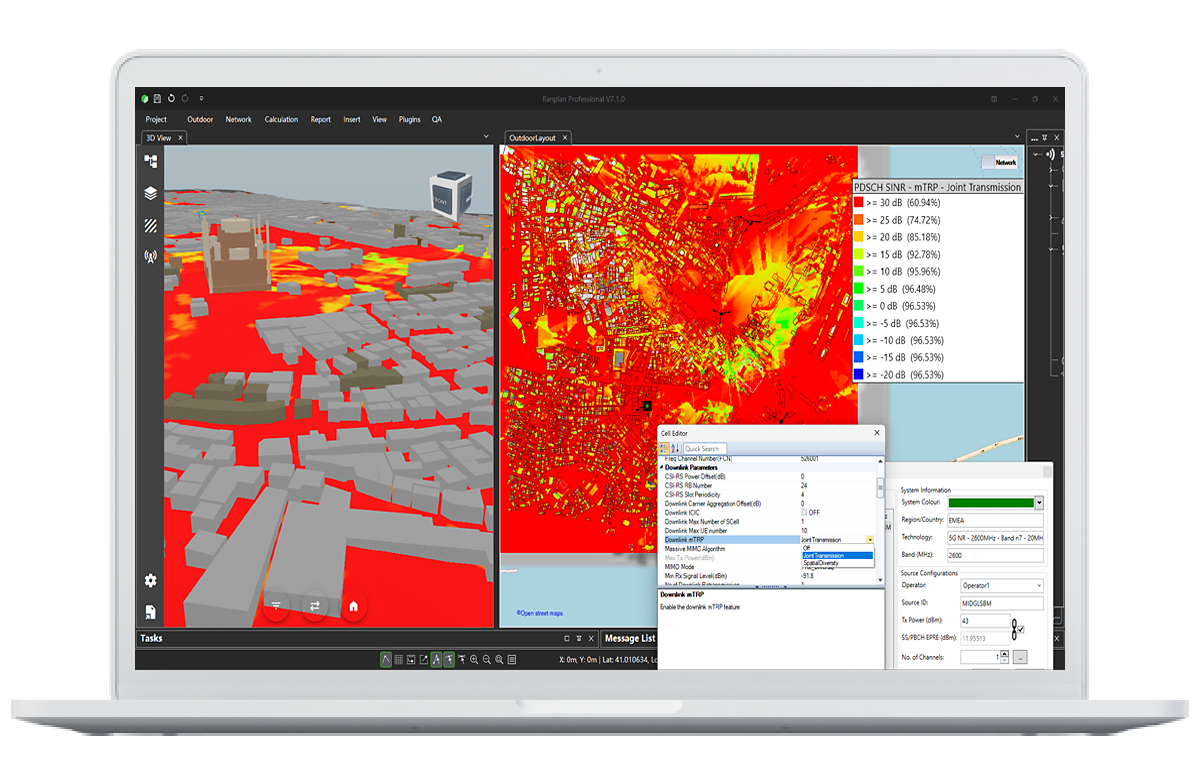
Task: Click the list view icon in status bar
Action: point(512,660)
